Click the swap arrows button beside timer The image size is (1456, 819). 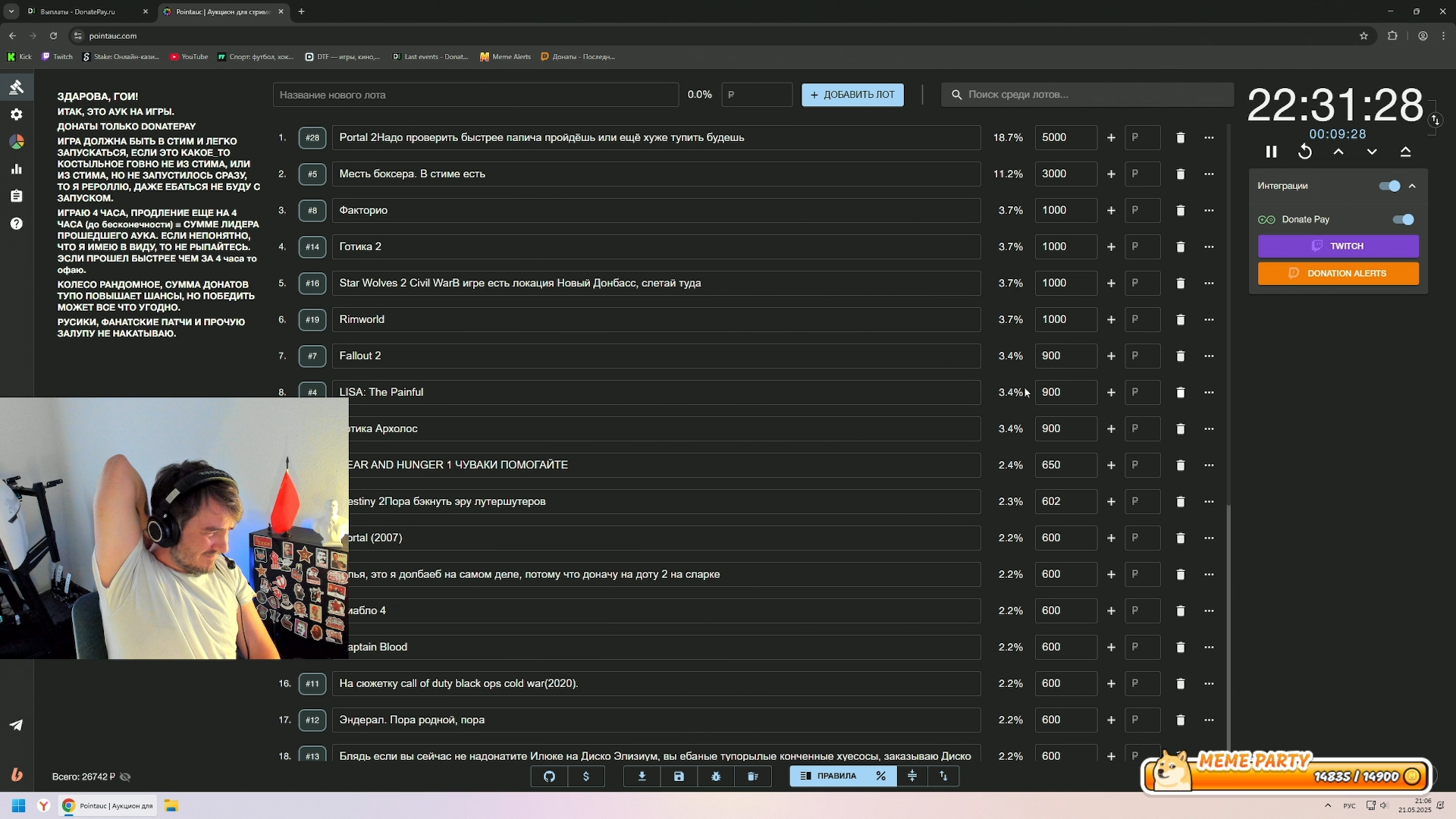point(1436,120)
